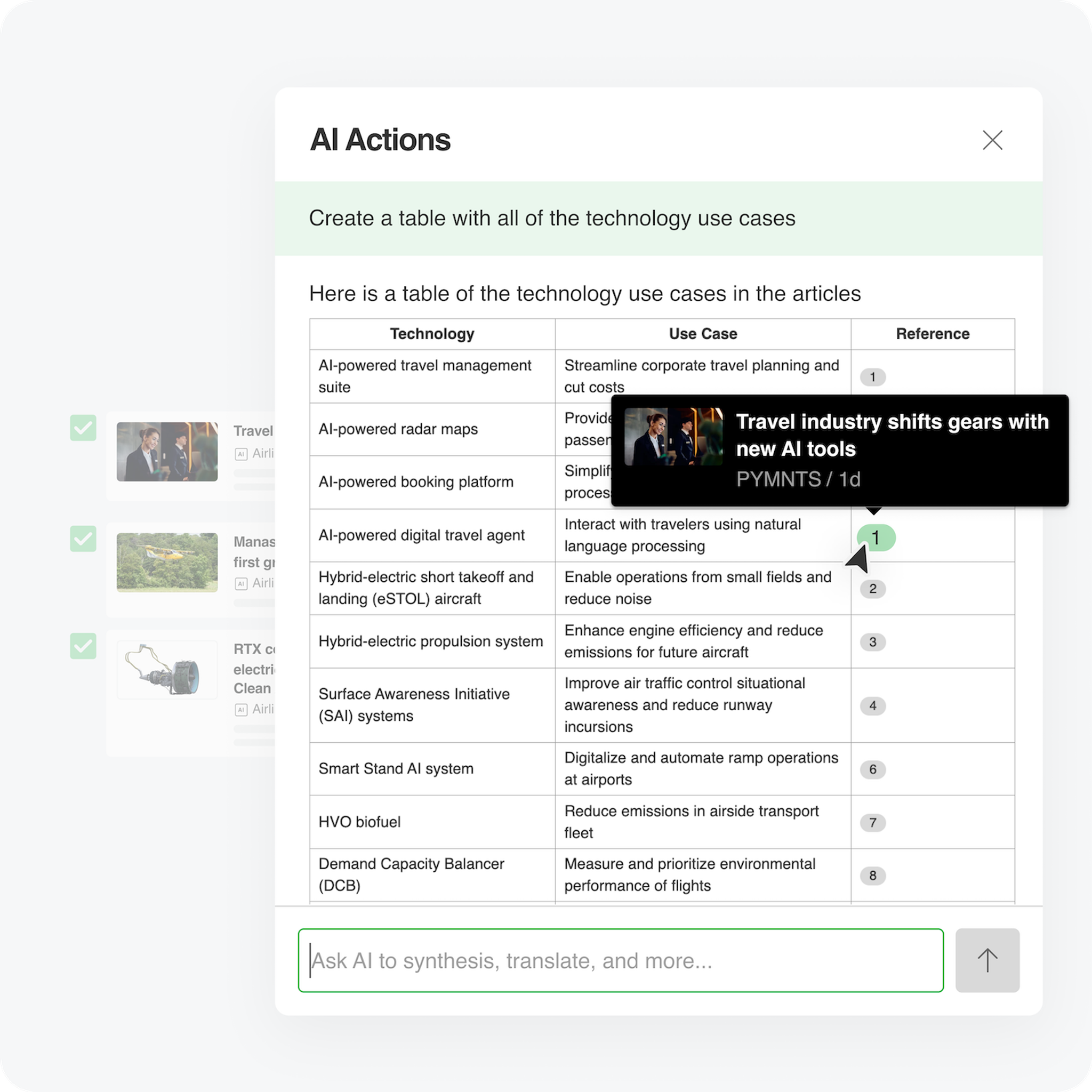Screen dimensions: 1092x1092
Task: Click the AI badge on the Travel article
Action: pyautogui.click(x=242, y=453)
